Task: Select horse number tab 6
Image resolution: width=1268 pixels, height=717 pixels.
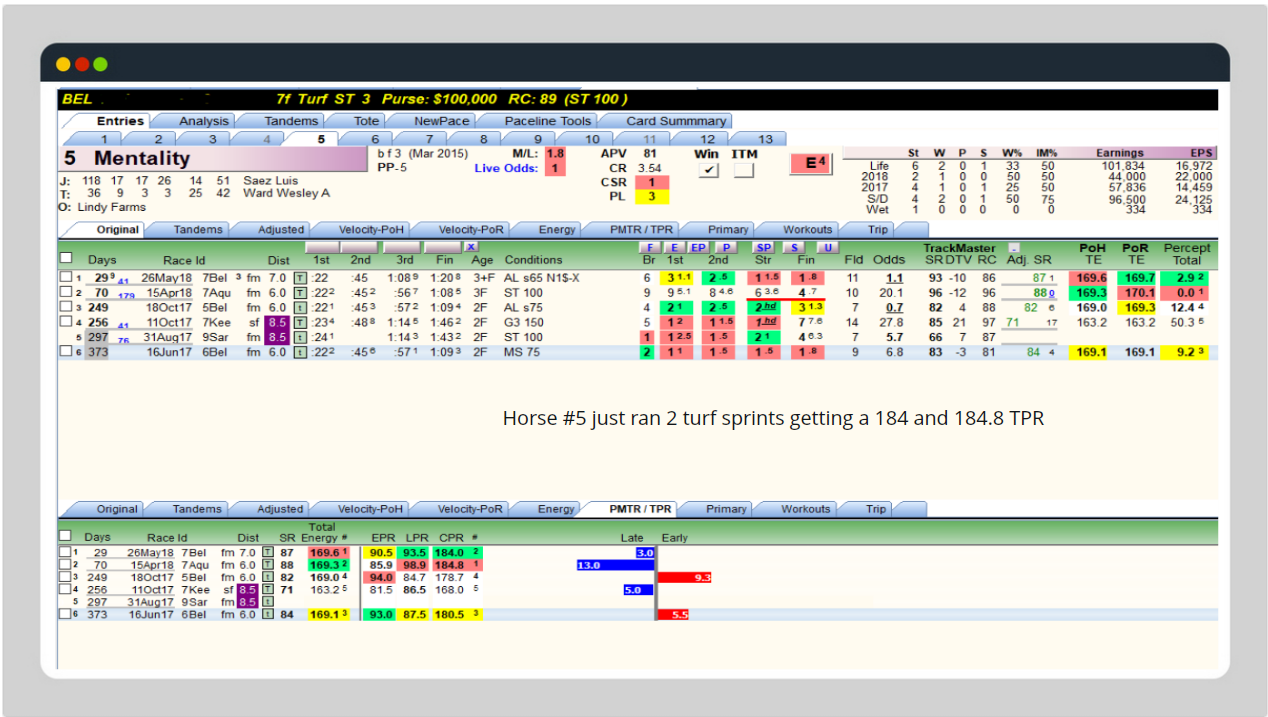Action: (x=375, y=139)
